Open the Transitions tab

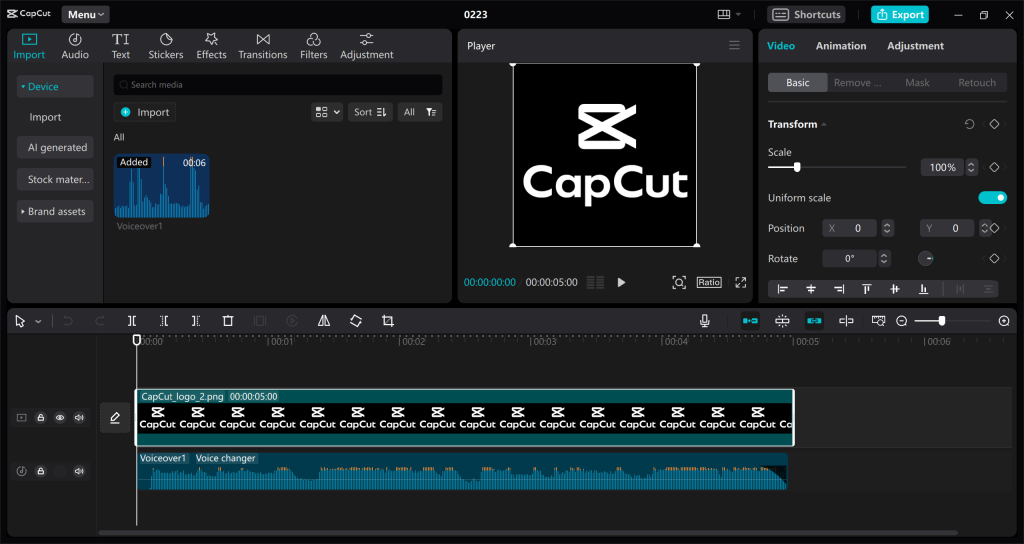click(263, 46)
